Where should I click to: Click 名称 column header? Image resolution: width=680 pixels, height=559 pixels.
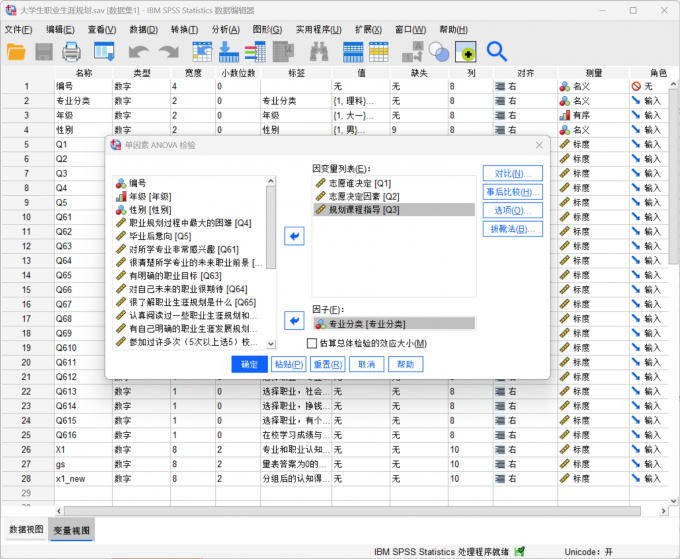click(x=83, y=73)
